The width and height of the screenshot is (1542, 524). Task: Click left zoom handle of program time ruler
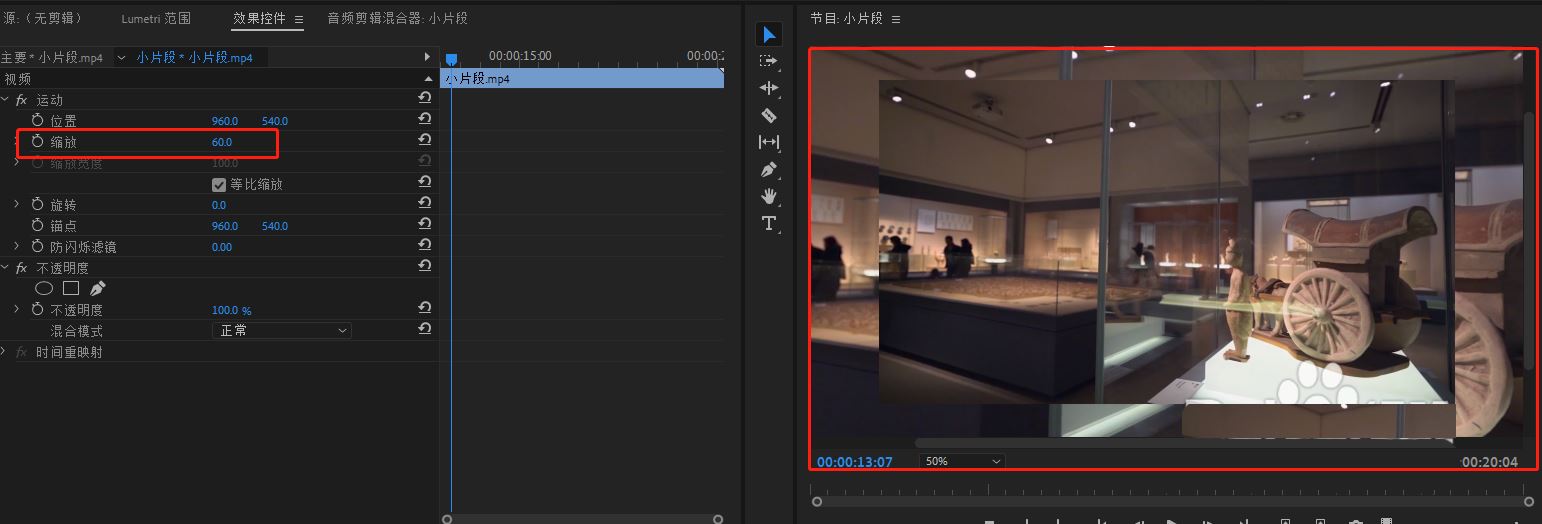817,501
